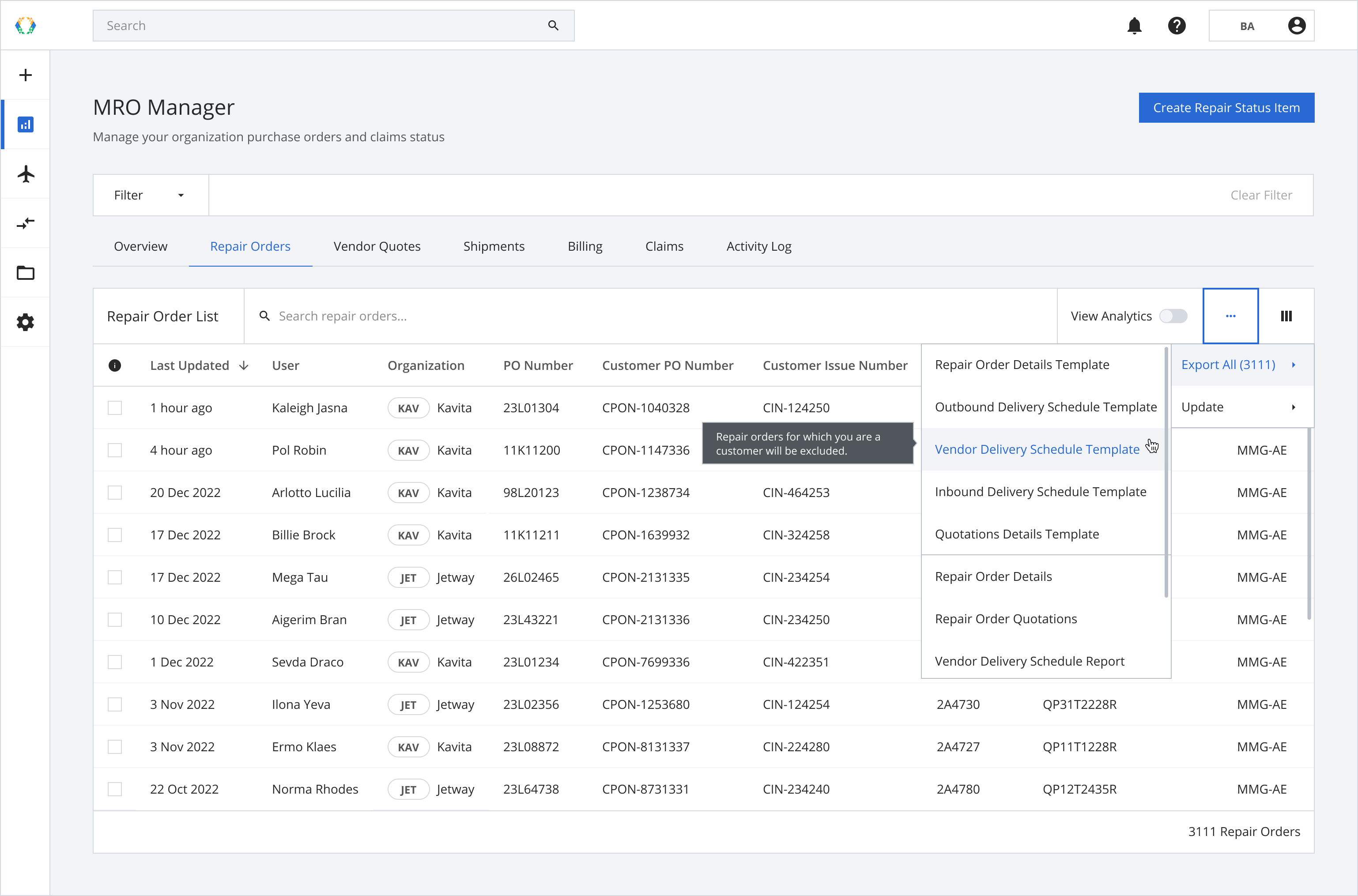
Task: Open the Activity Log tab
Action: pyautogui.click(x=758, y=246)
